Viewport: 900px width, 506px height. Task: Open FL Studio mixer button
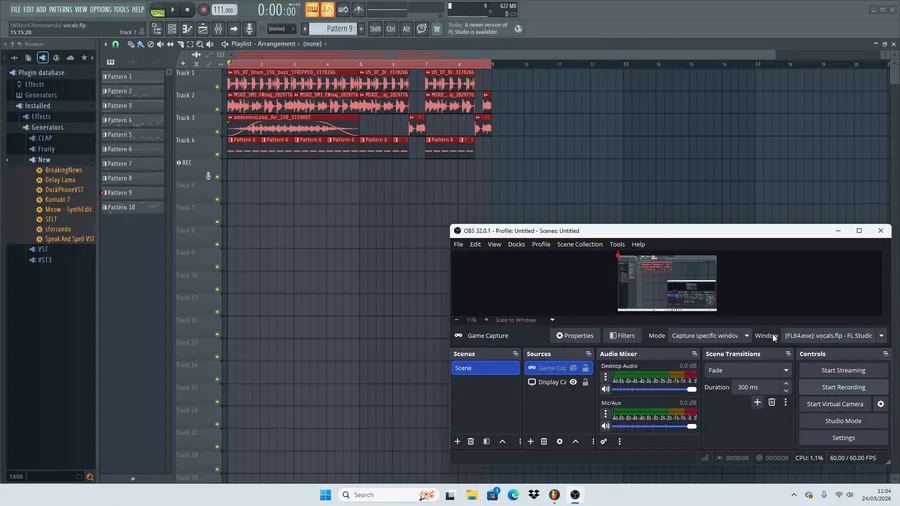coord(218,29)
